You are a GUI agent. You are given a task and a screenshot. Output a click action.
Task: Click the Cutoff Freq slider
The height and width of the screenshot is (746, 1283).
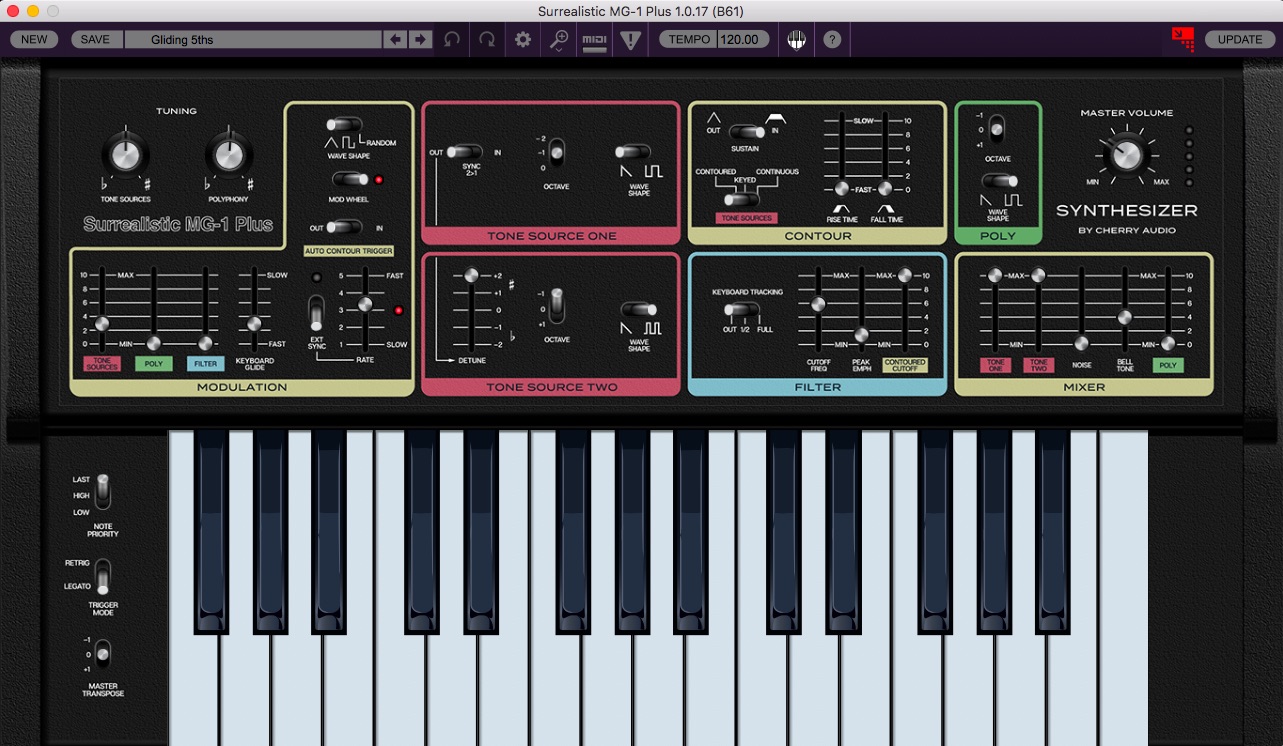click(818, 304)
